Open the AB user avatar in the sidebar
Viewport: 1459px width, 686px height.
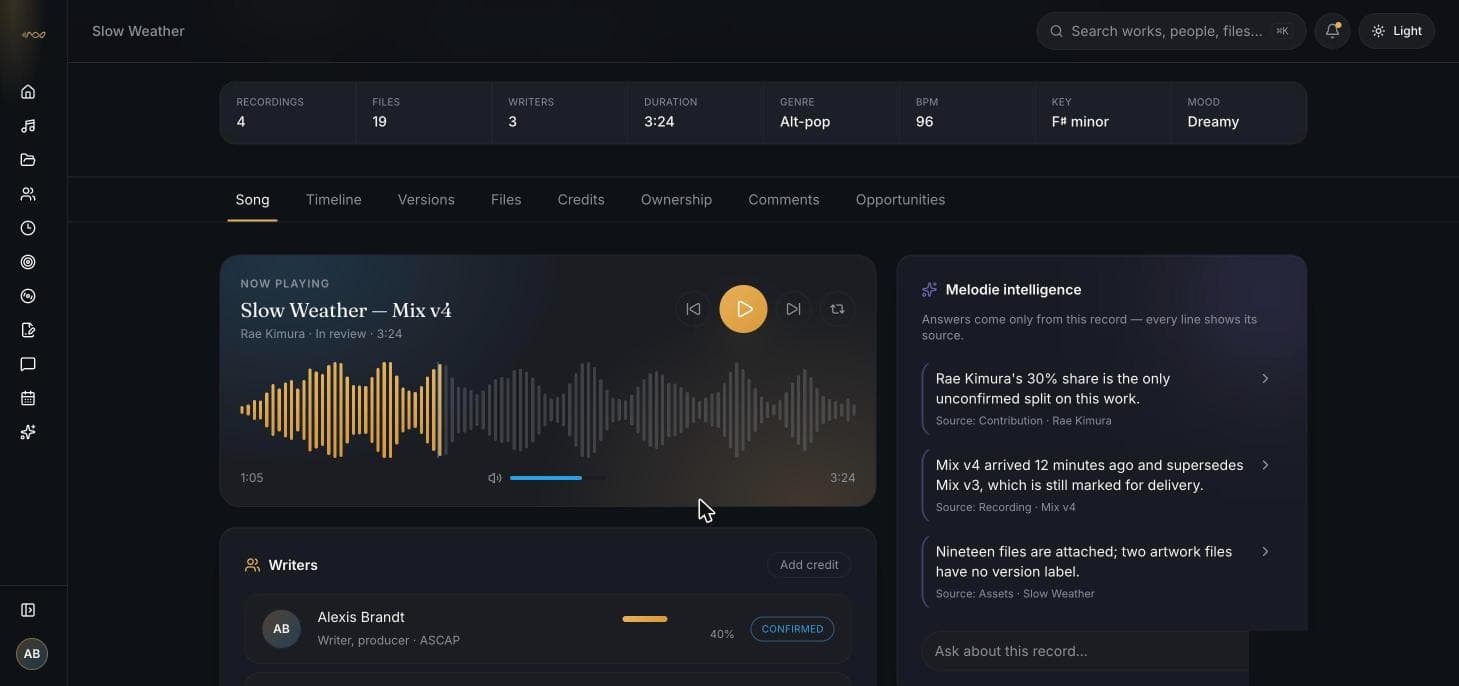[x=32, y=654]
